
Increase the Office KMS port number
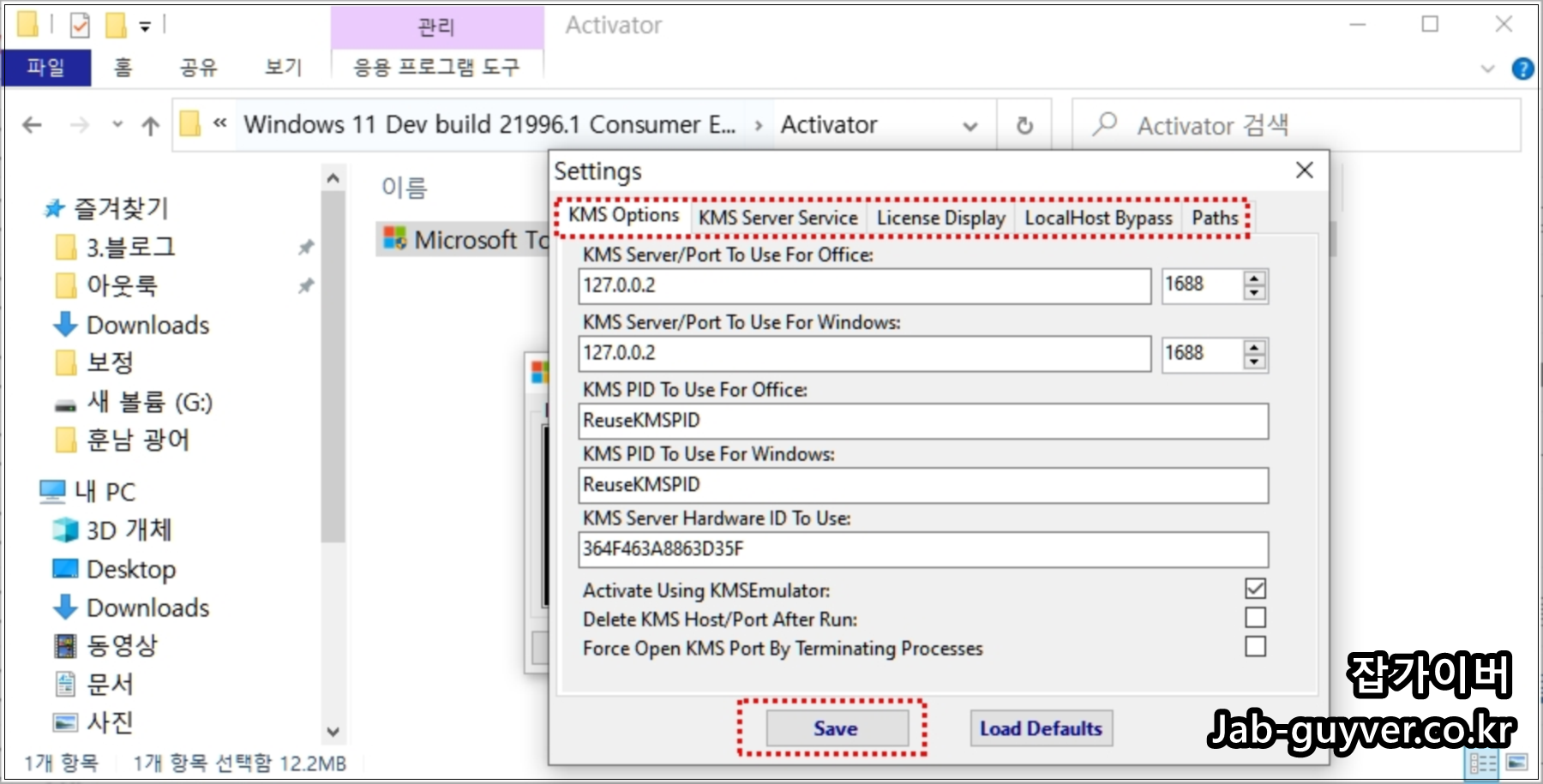pos(1254,278)
